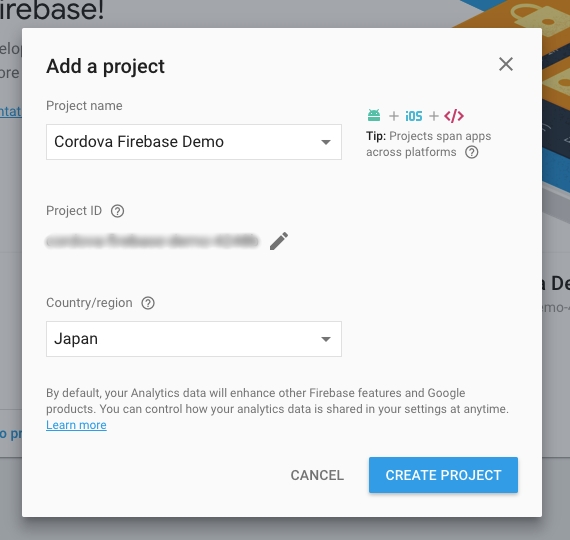This screenshot has height=540, width=570.
Task: Expand the Japan country dropdown arrow
Action: (326, 339)
